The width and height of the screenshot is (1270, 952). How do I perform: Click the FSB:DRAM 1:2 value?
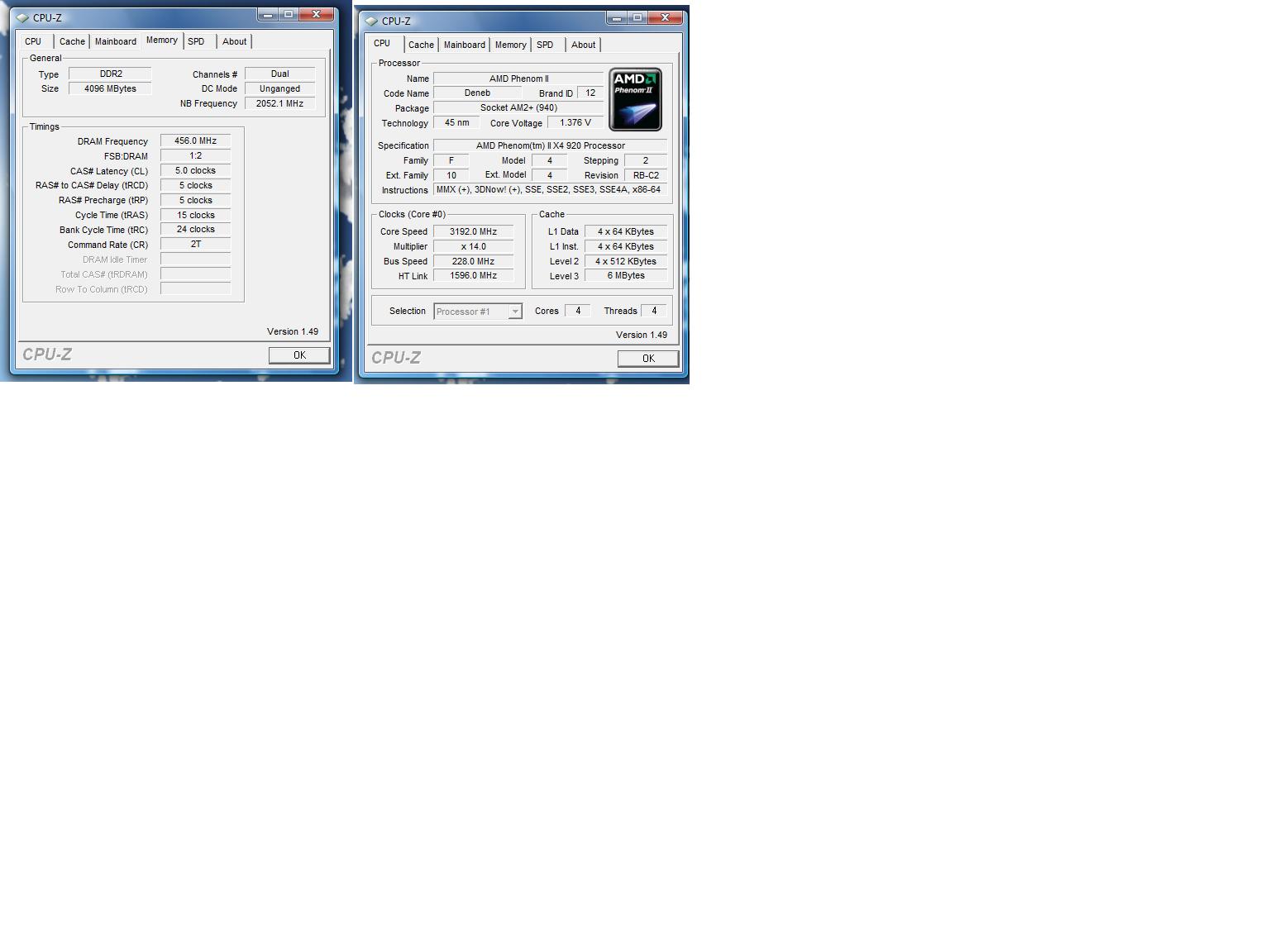pyautogui.click(x=195, y=155)
